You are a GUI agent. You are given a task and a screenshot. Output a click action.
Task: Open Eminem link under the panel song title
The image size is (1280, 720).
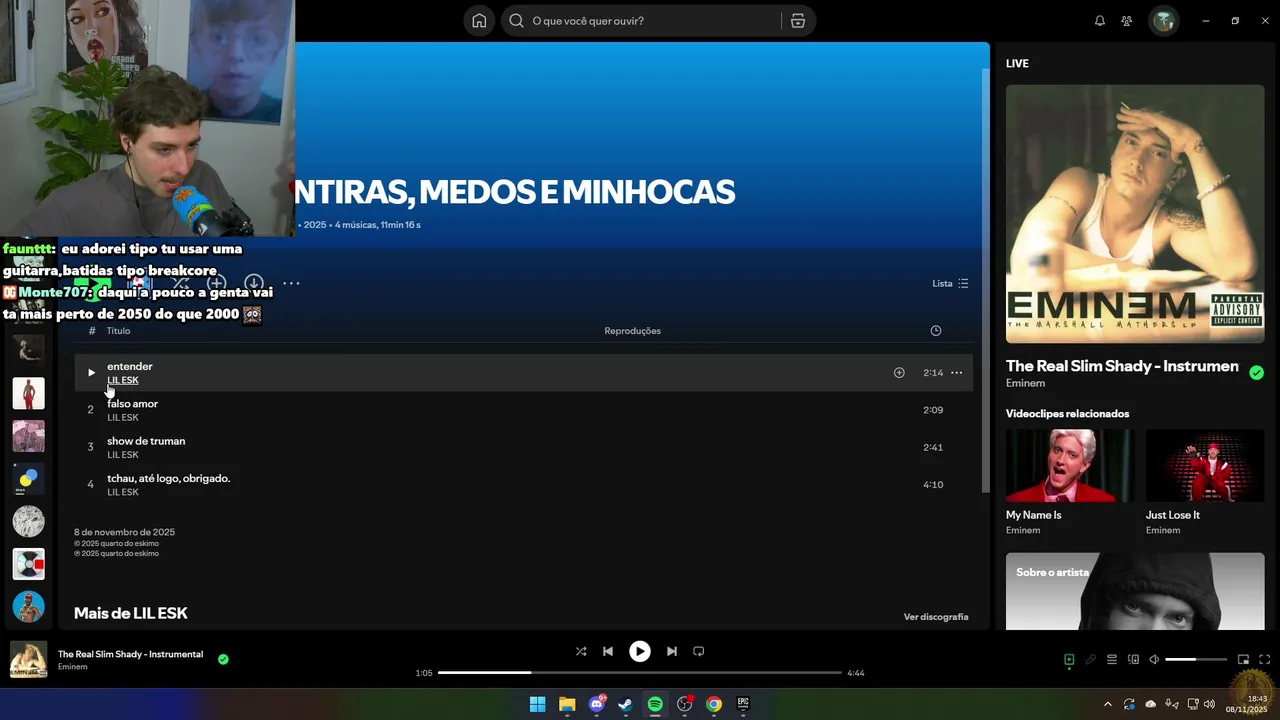coord(1025,383)
